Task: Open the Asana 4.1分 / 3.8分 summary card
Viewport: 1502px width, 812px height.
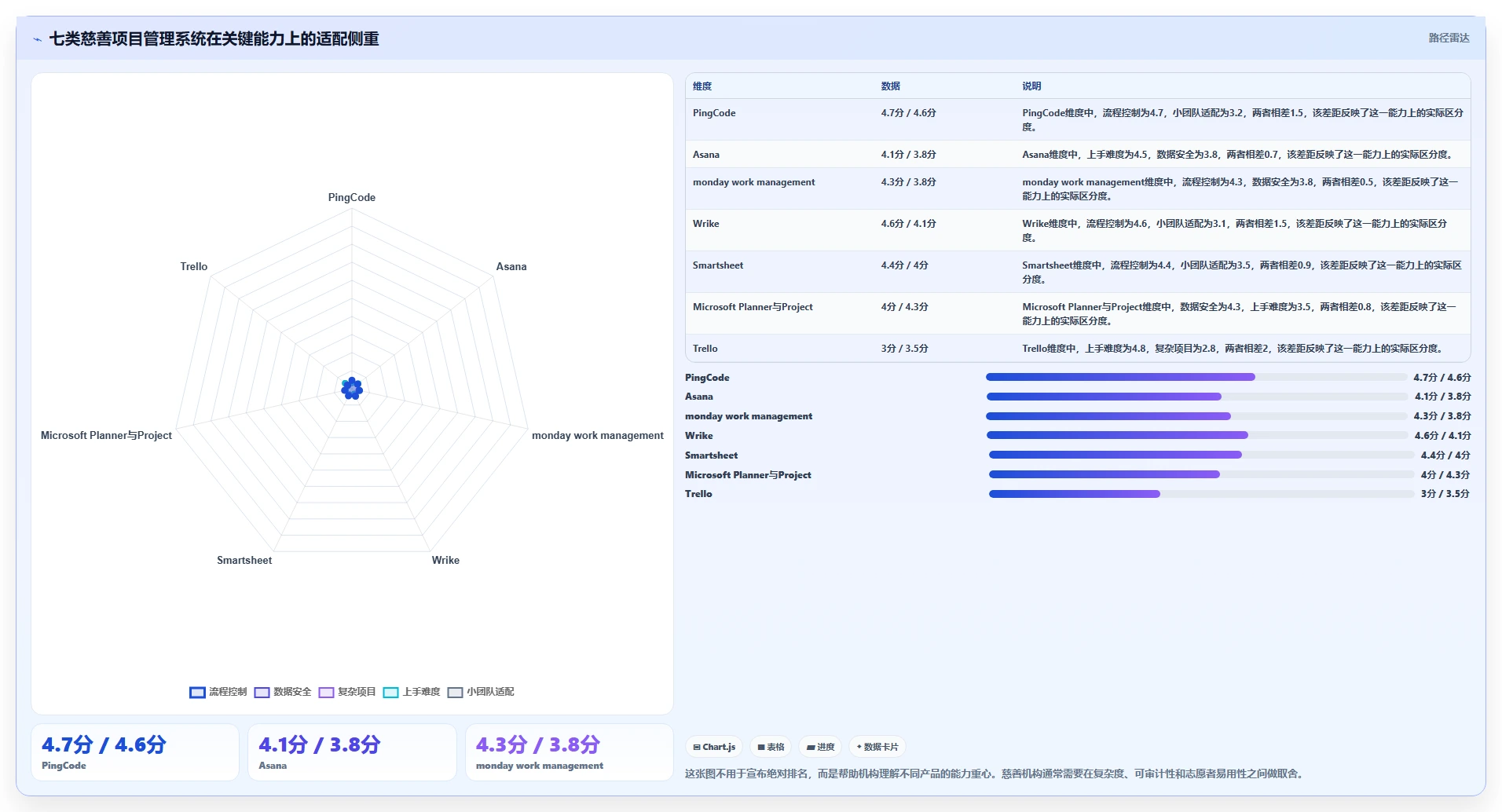Action: (352, 752)
